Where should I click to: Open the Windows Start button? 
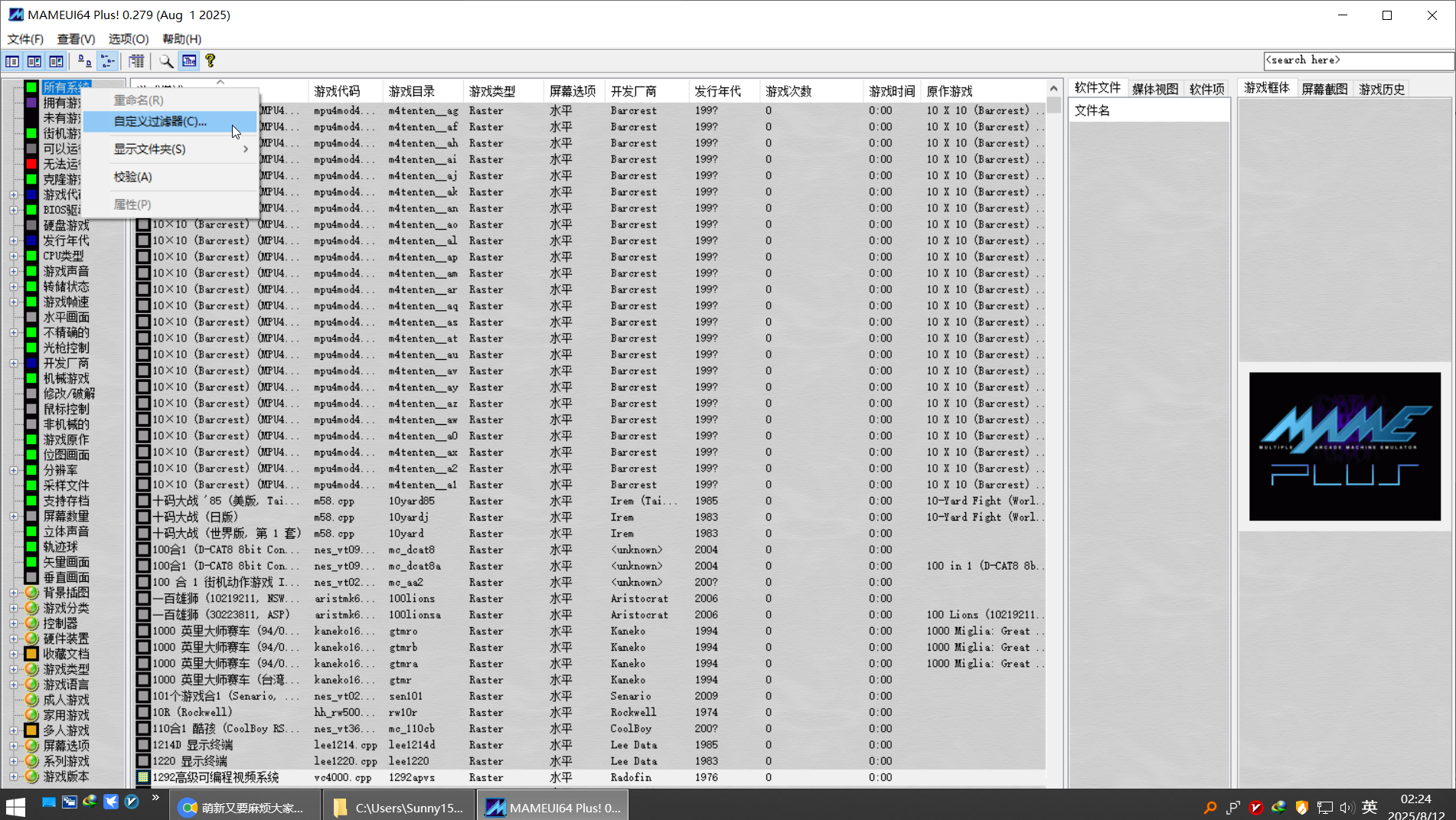pos(15,806)
